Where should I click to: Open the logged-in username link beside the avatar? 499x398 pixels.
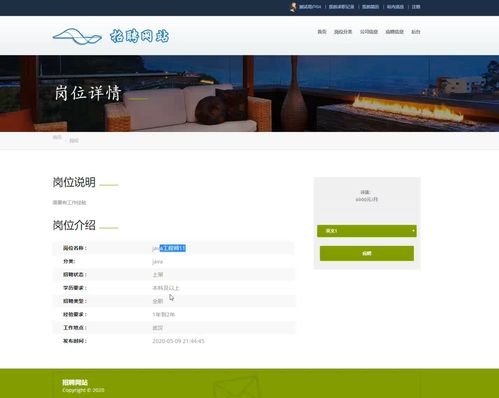(x=310, y=7)
